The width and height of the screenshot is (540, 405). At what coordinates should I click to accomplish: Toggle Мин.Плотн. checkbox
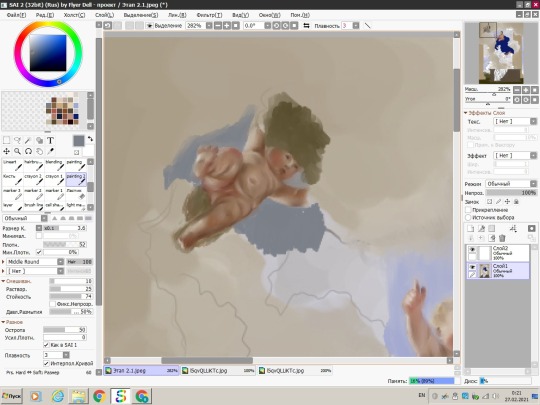[39, 252]
